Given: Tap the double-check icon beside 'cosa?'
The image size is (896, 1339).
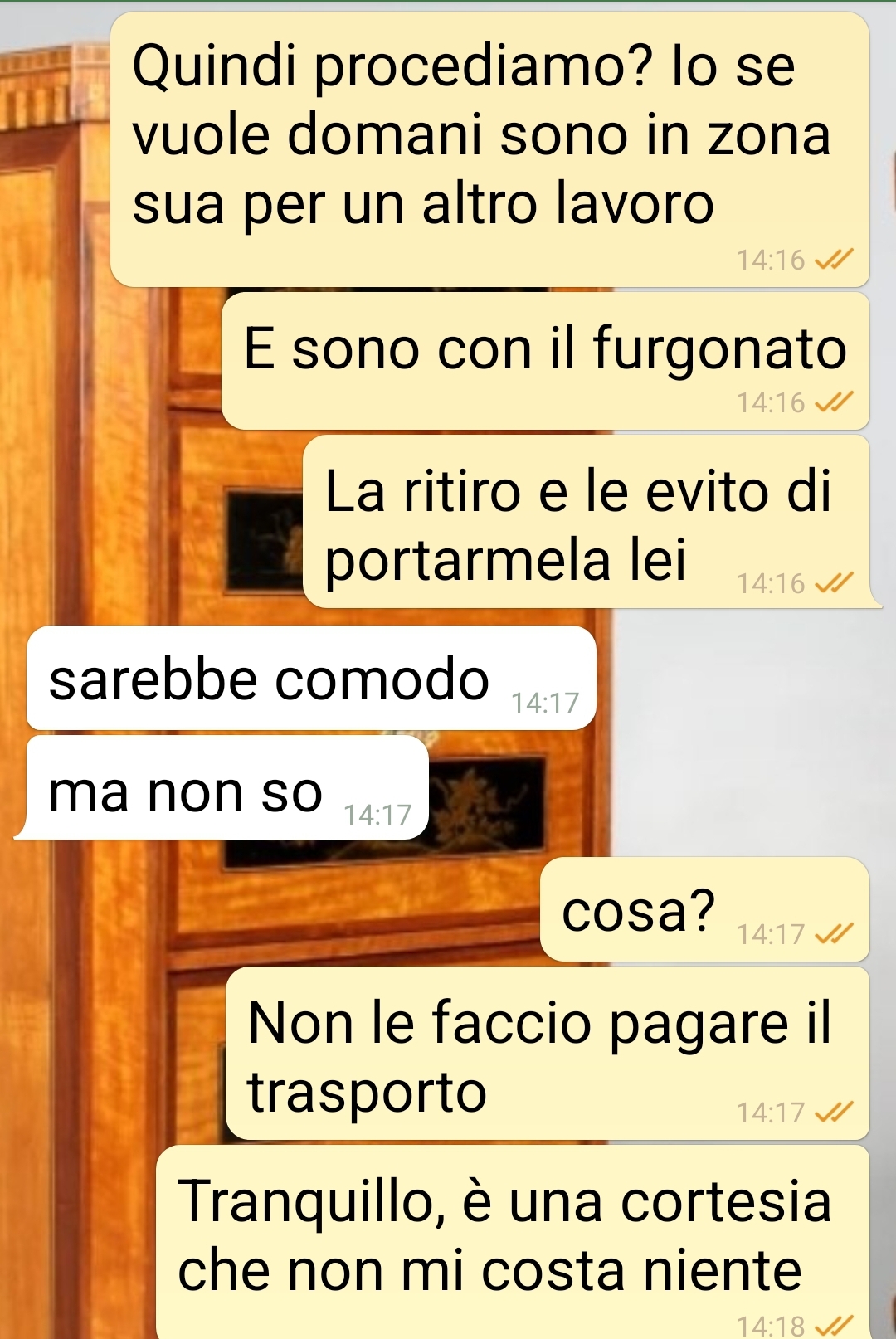Looking at the screenshot, I should (x=834, y=935).
